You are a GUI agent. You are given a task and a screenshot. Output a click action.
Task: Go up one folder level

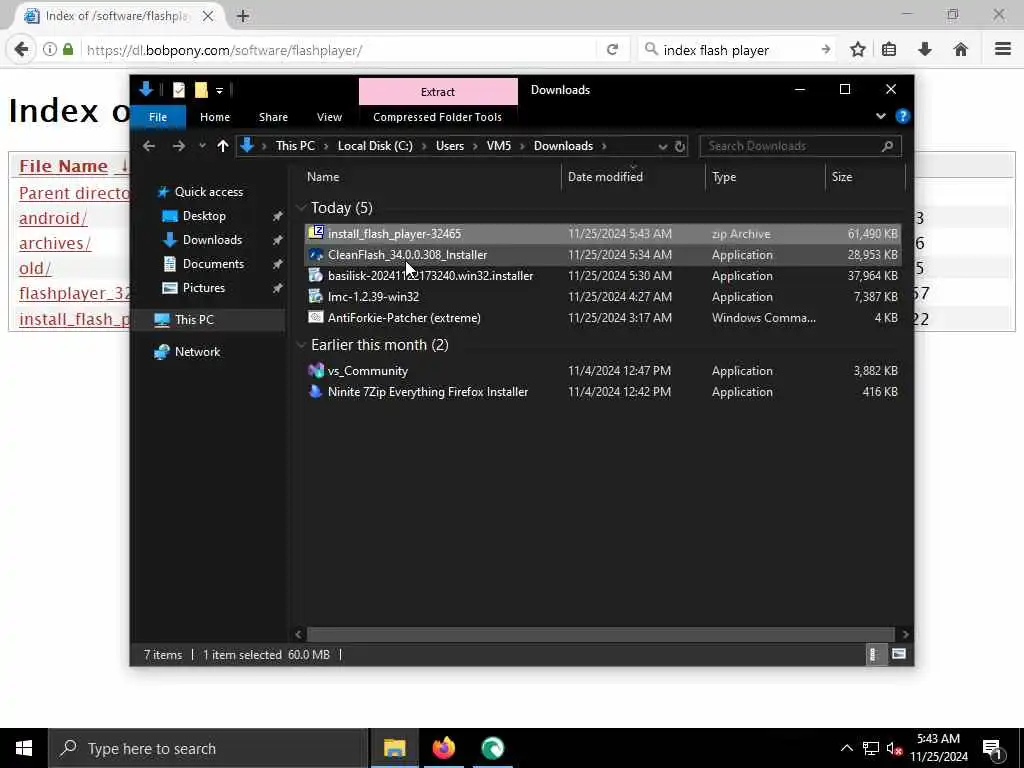tap(223, 146)
